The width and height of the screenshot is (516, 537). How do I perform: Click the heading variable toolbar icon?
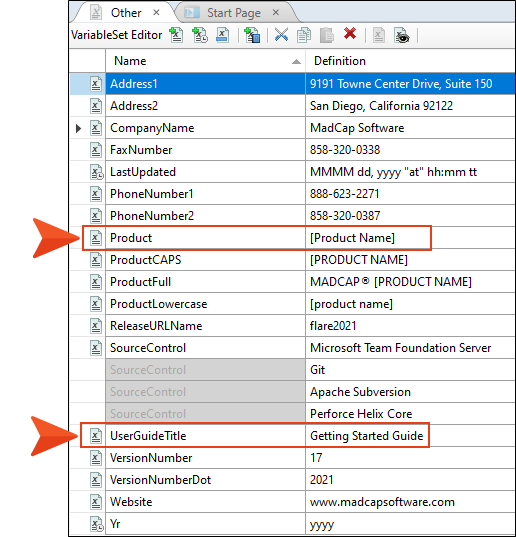(223, 35)
